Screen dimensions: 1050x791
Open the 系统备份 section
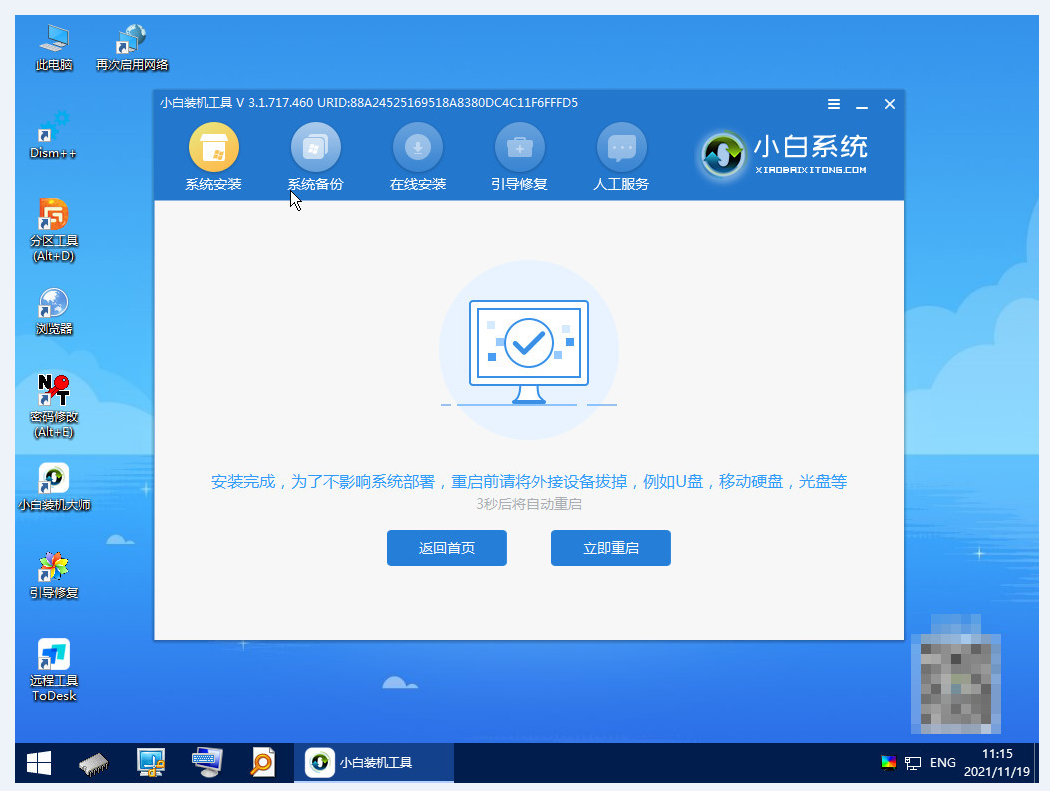[x=315, y=157]
